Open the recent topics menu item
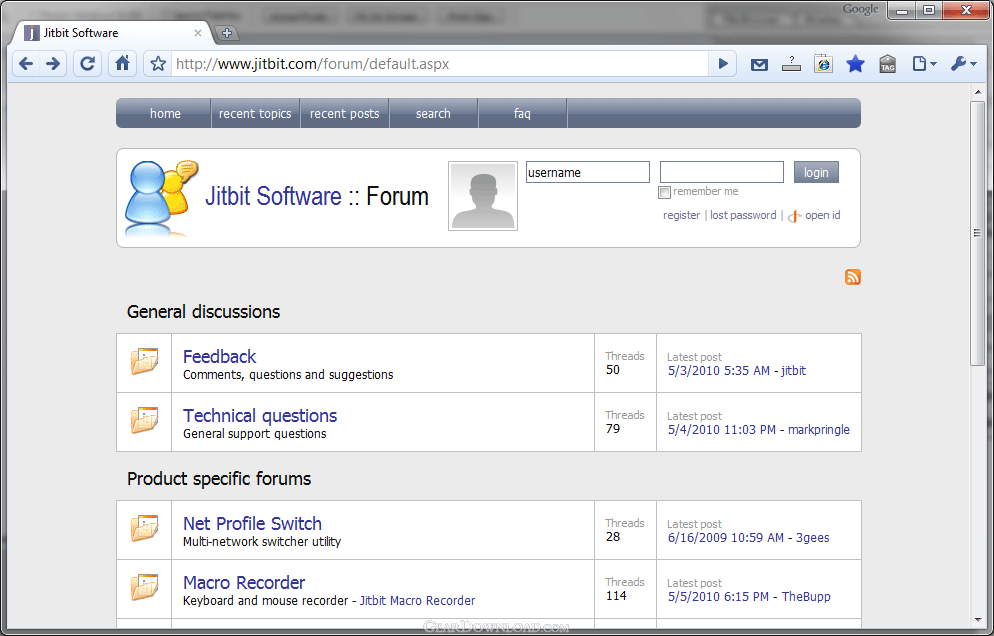The image size is (994, 636). pos(255,114)
